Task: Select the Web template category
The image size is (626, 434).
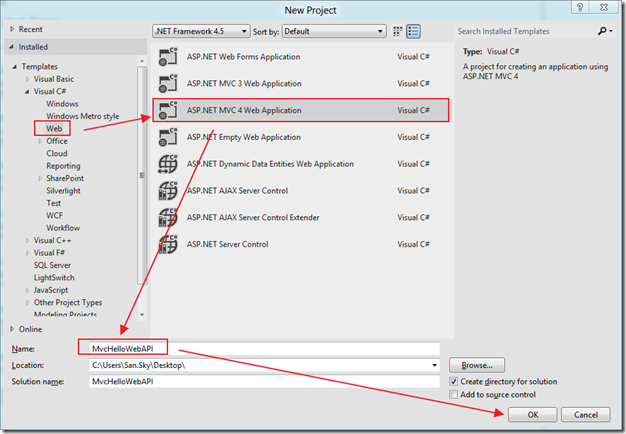Action: coord(54,129)
